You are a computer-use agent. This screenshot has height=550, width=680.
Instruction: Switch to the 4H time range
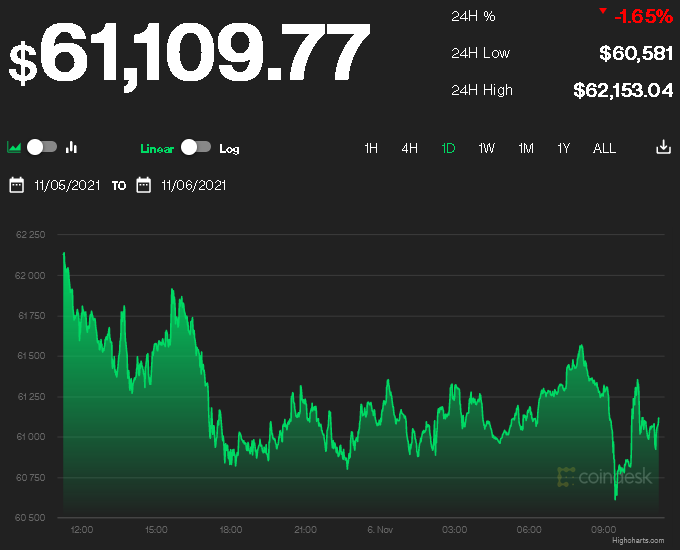tap(409, 148)
